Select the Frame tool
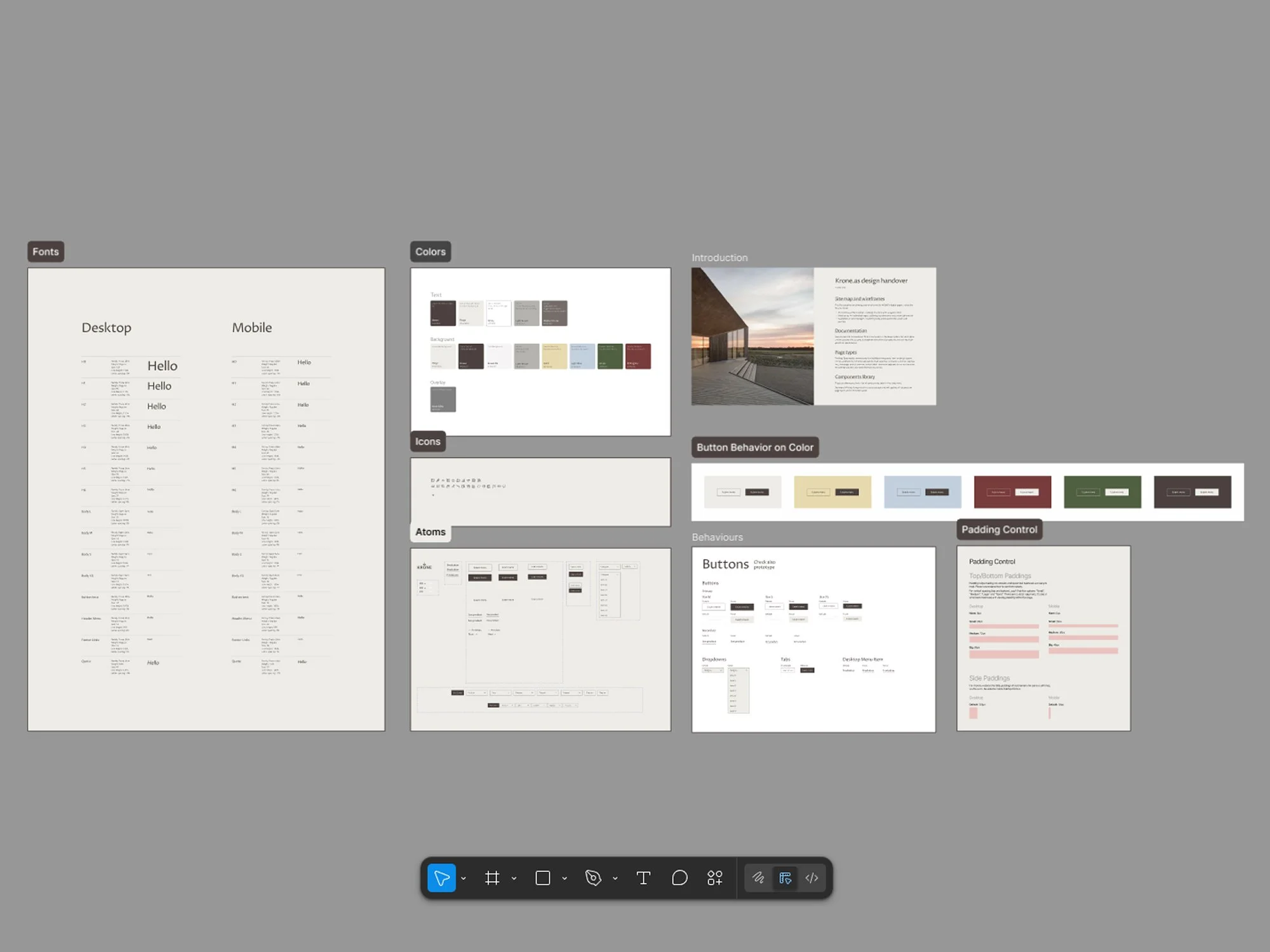Screen dimensions: 1270x952 [492, 878]
